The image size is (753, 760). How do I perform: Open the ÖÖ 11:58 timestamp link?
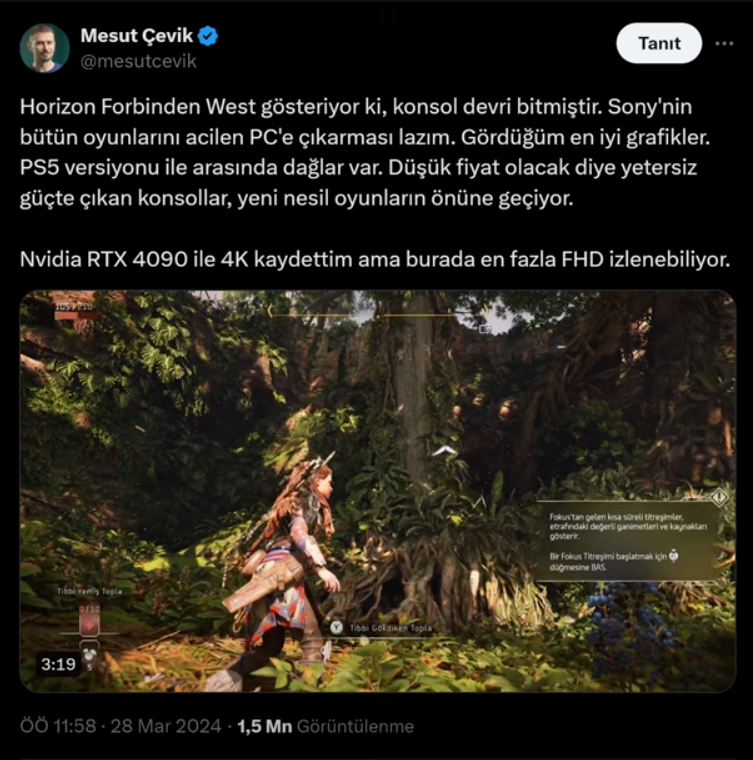[58, 726]
